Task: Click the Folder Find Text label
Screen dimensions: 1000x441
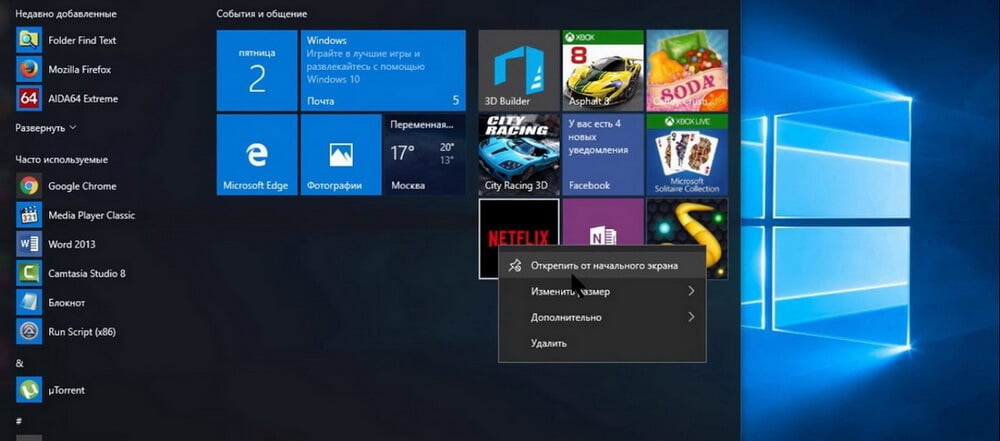Action: point(82,40)
